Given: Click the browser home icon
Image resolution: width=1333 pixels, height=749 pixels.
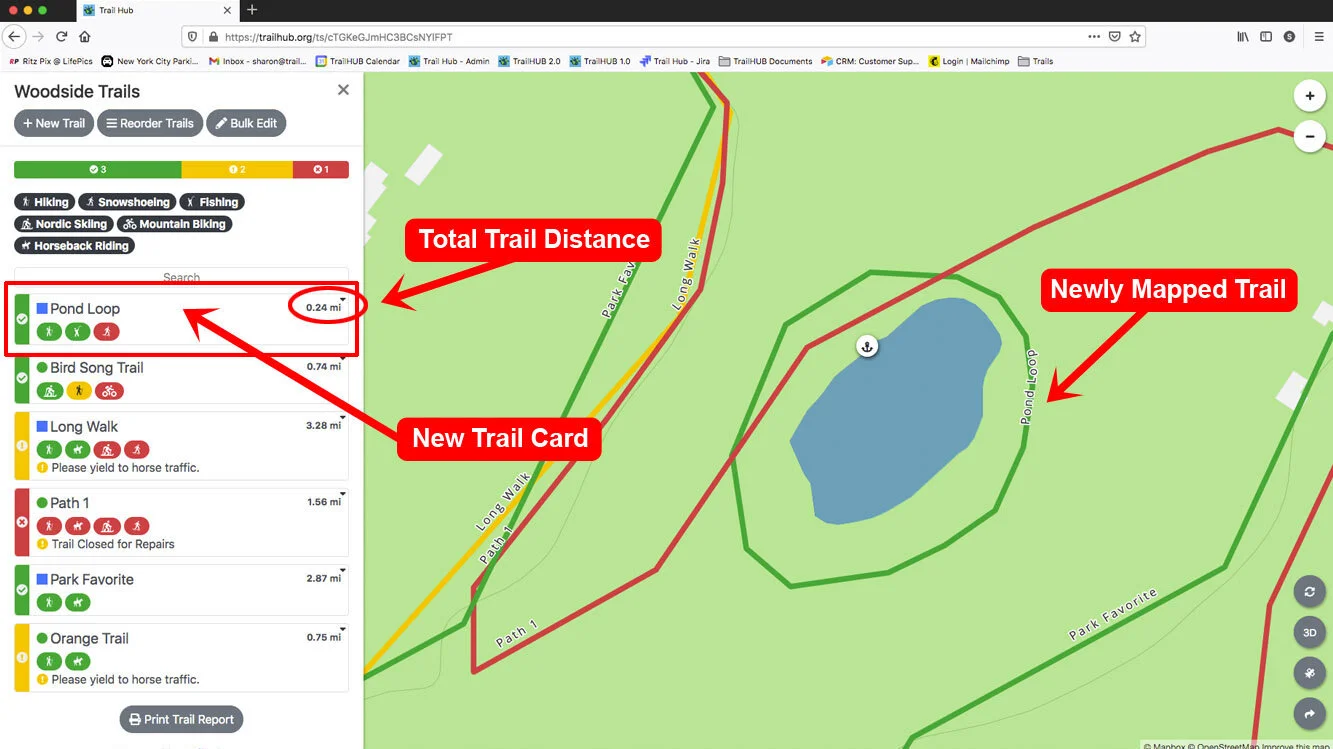Looking at the screenshot, I should [85, 36].
